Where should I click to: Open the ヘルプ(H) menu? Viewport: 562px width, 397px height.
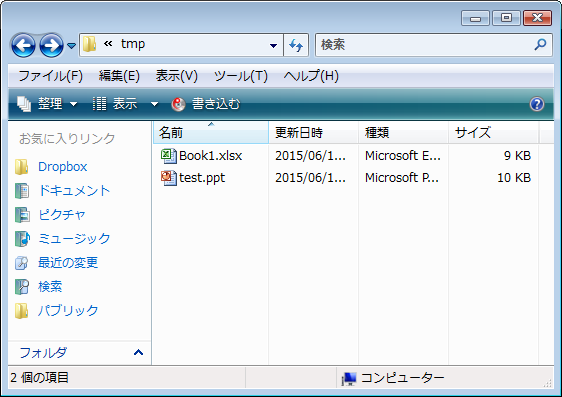coord(311,76)
